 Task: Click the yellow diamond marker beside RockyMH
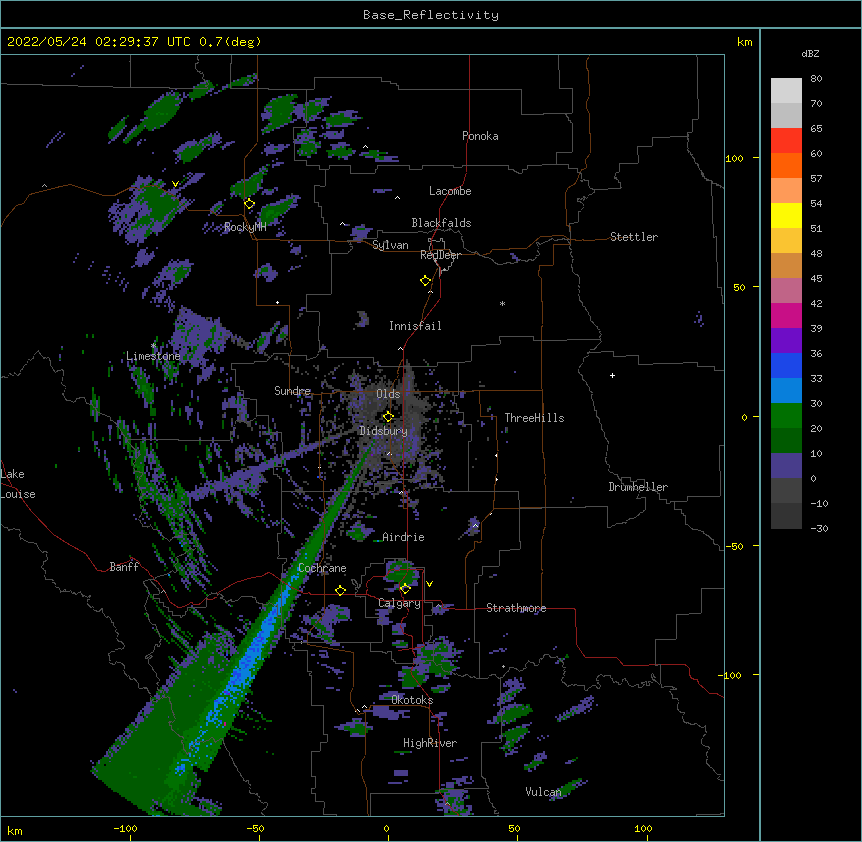250,204
